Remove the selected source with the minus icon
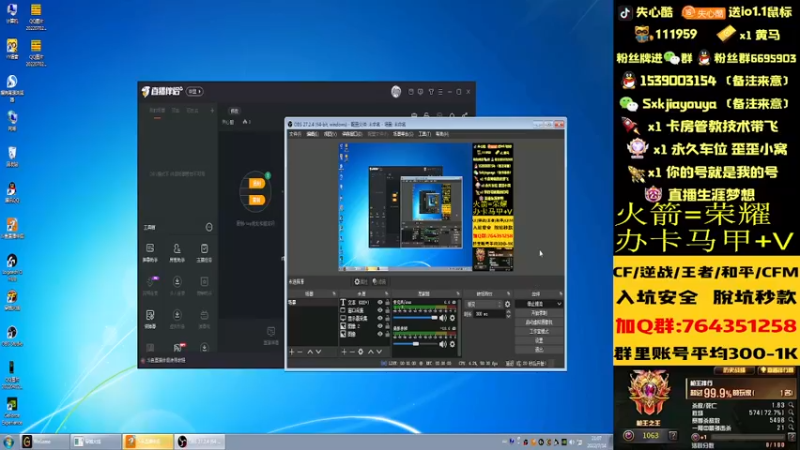The image size is (800, 450). coord(352,352)
